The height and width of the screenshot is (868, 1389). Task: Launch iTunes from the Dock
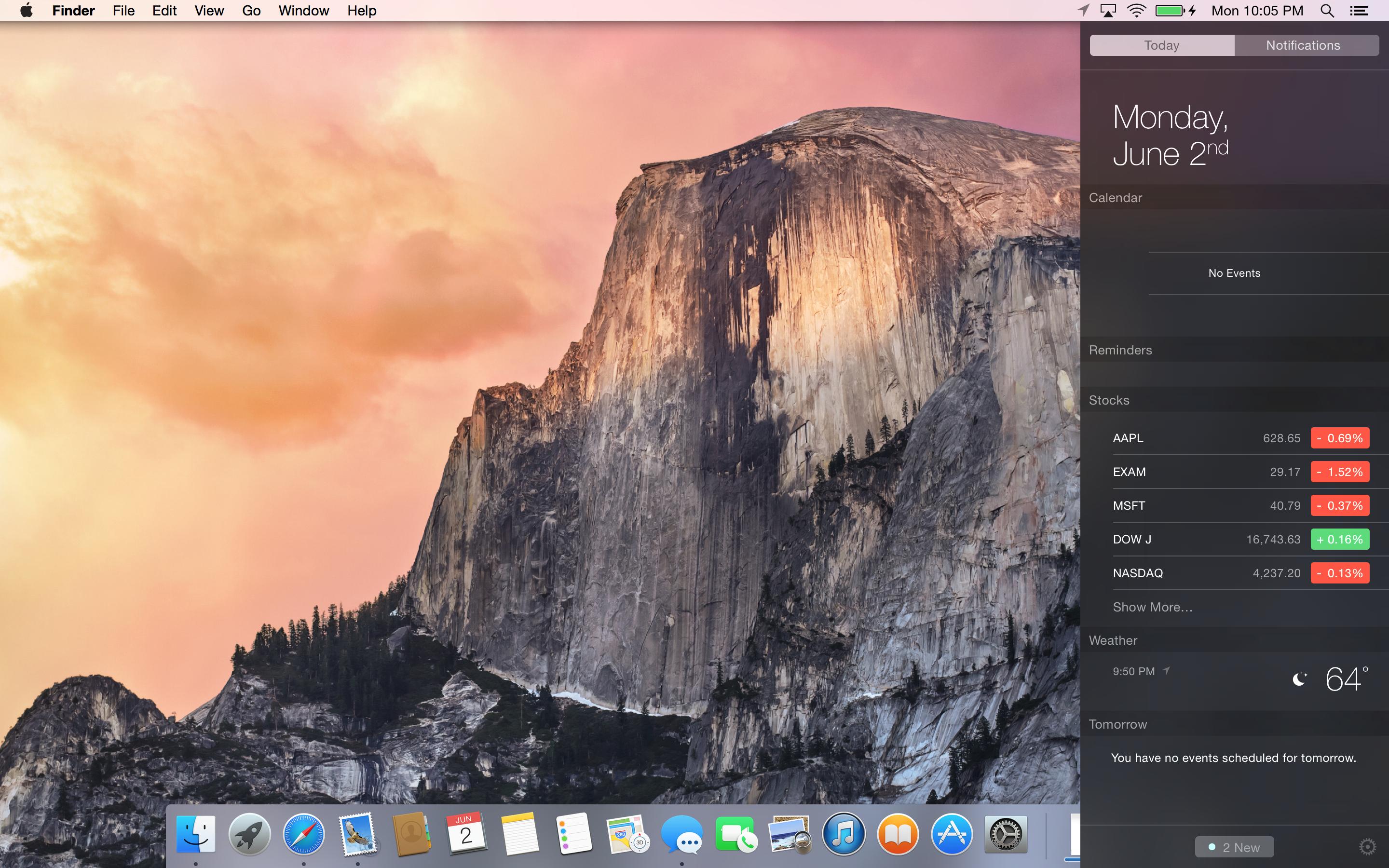click(x=843, y=835)
